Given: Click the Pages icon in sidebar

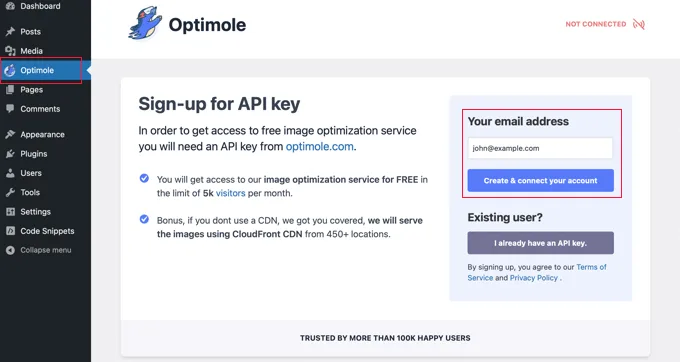Looking at the screenshot, I should (x=10, y=90).
